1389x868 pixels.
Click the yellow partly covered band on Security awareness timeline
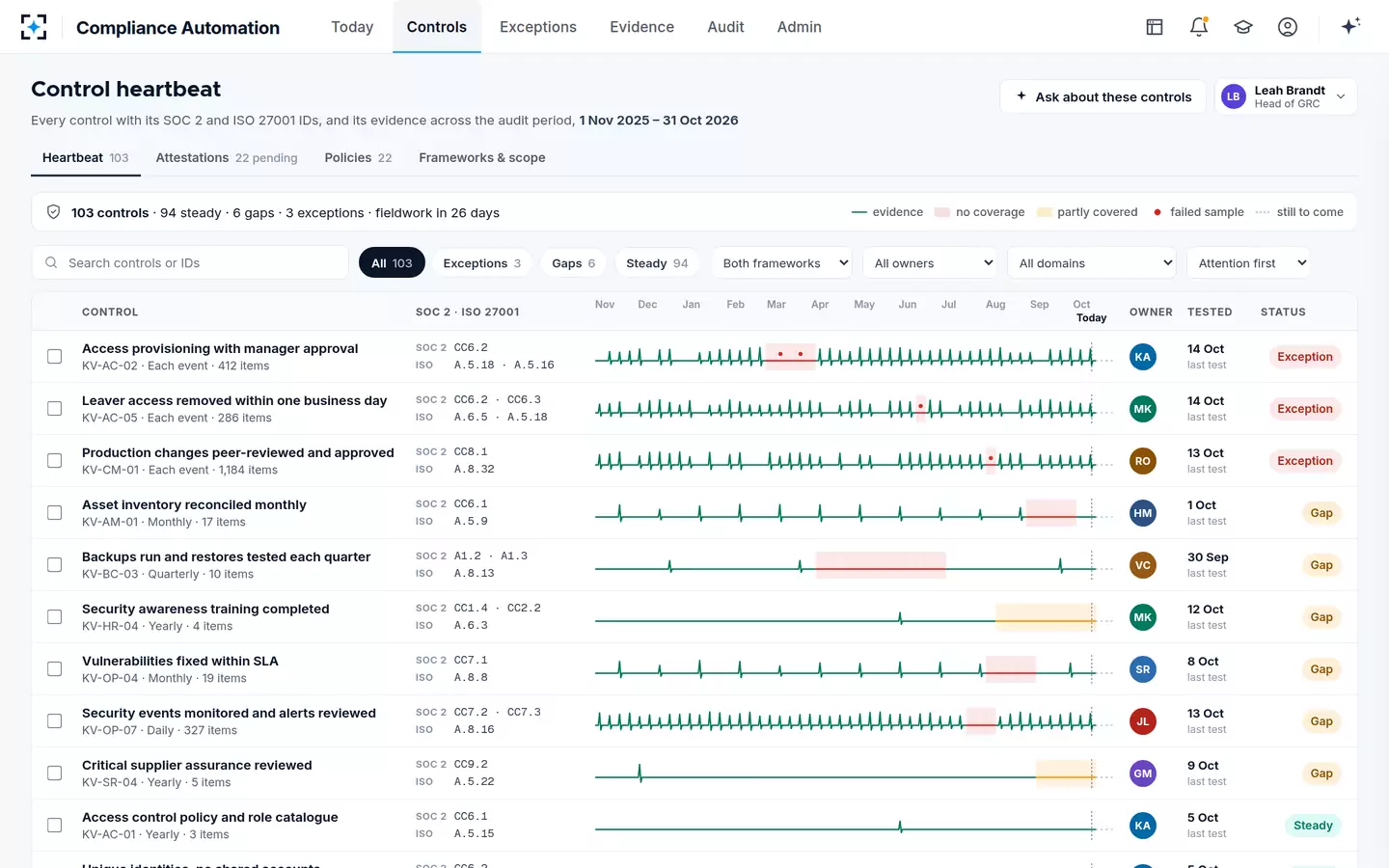point(1046,617)
